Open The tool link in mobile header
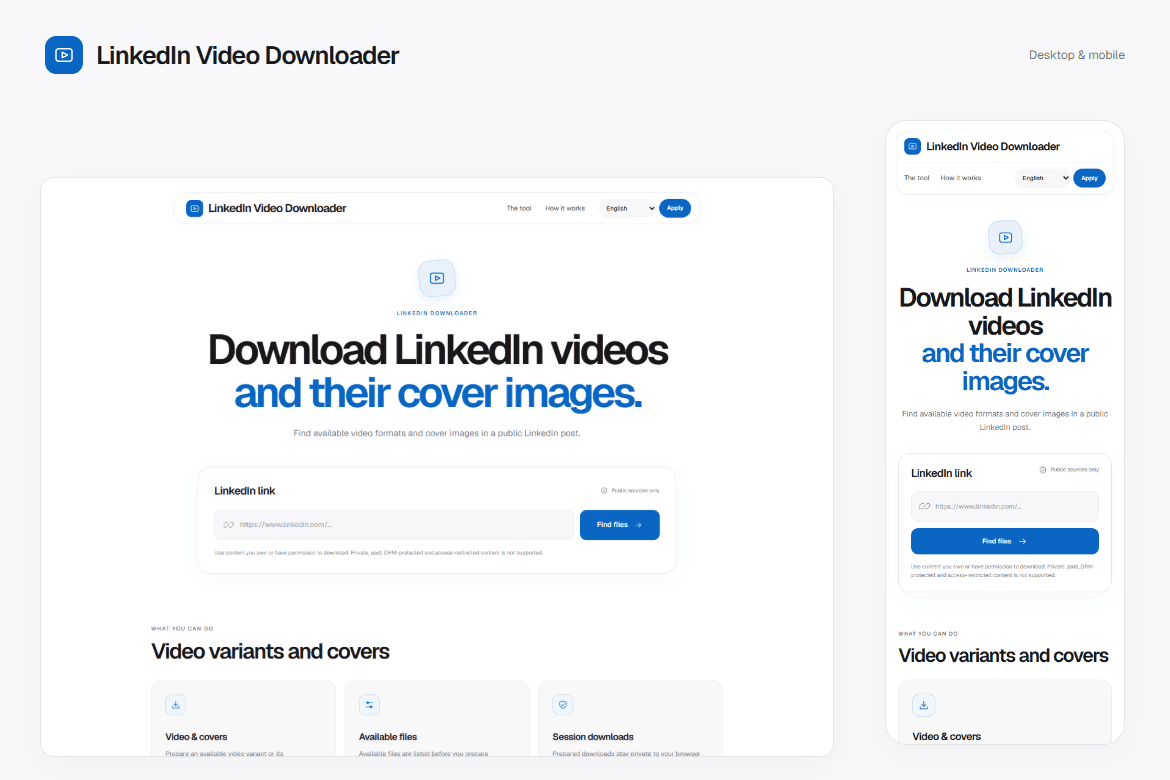Viewport: 1170px width, 780px height. point(916,178)
